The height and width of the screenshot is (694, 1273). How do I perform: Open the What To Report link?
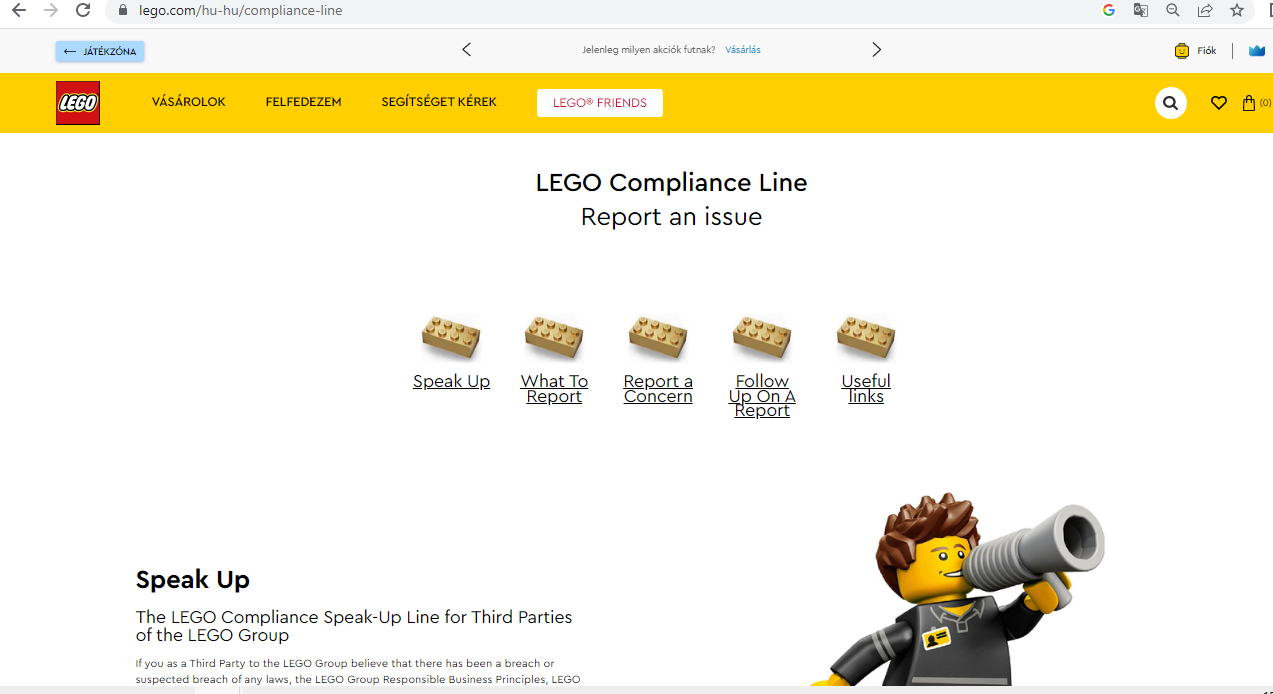point(554,389)
